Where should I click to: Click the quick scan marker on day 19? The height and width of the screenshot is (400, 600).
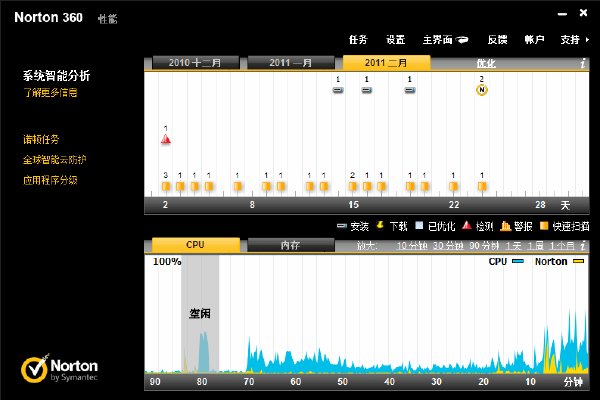tap(410, 186)
